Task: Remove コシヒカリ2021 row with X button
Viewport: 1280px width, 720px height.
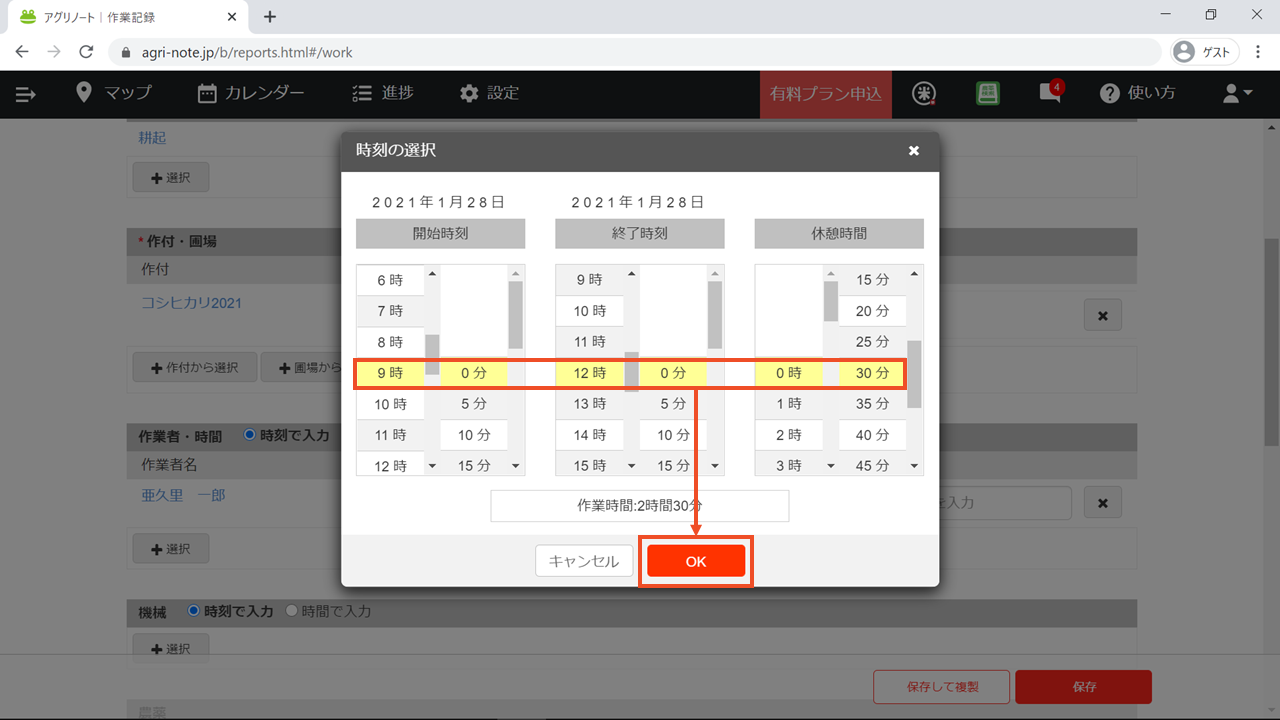Action: 1102,315
